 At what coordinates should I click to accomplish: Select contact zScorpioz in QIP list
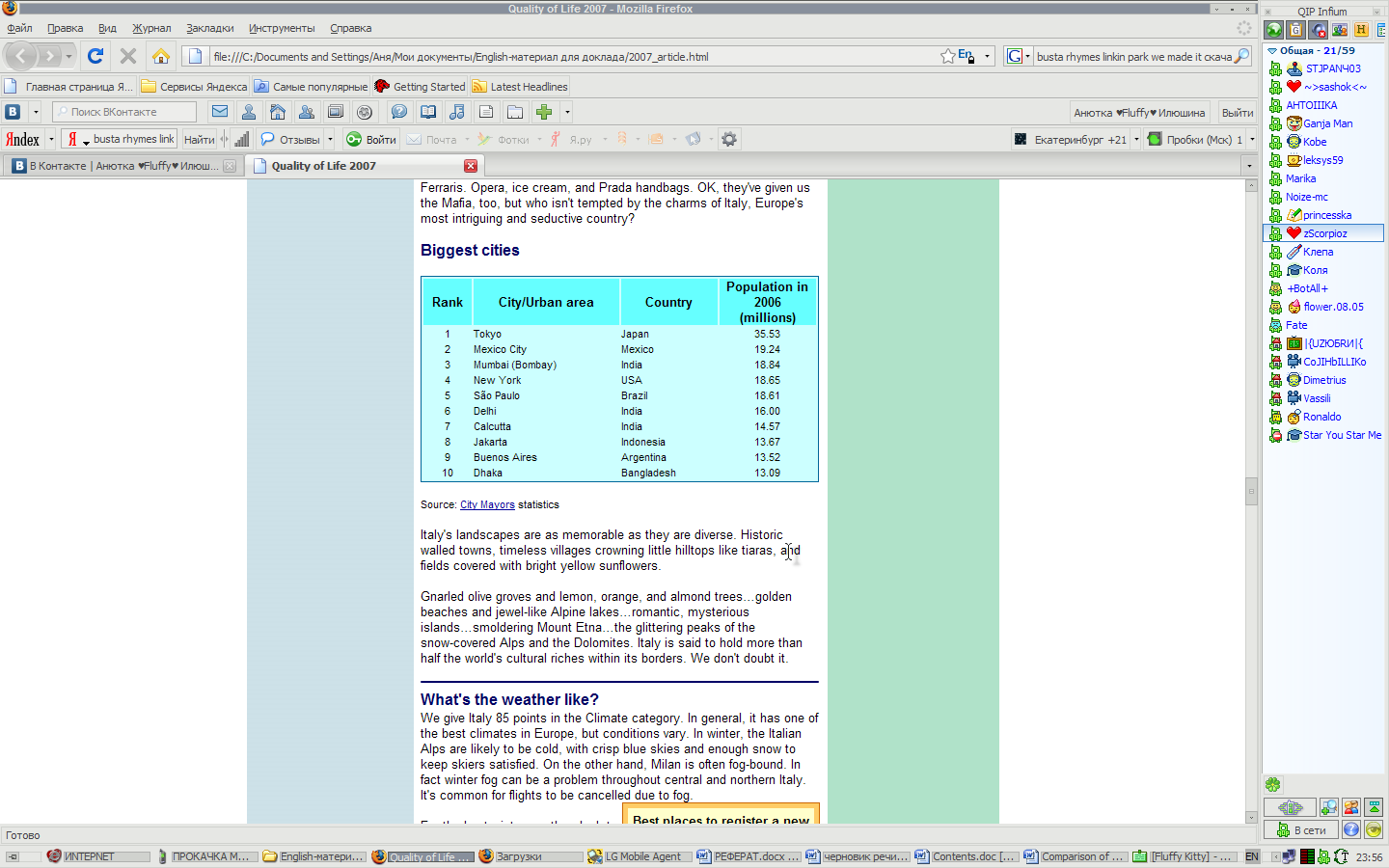pyautogui.click(x=1323, y=232)
